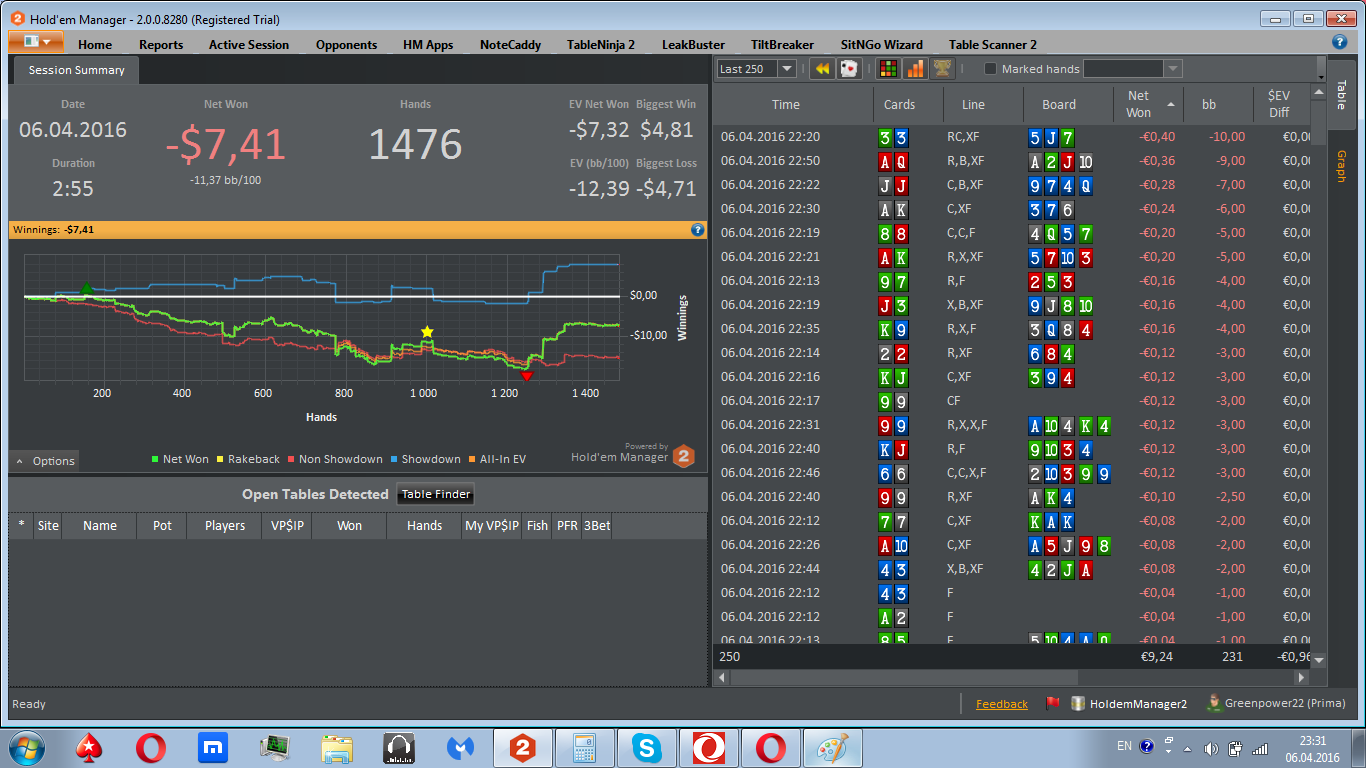Click the Greenpower22 (Prima) player icon
Screen dimensions: 1366x768
1214,703
